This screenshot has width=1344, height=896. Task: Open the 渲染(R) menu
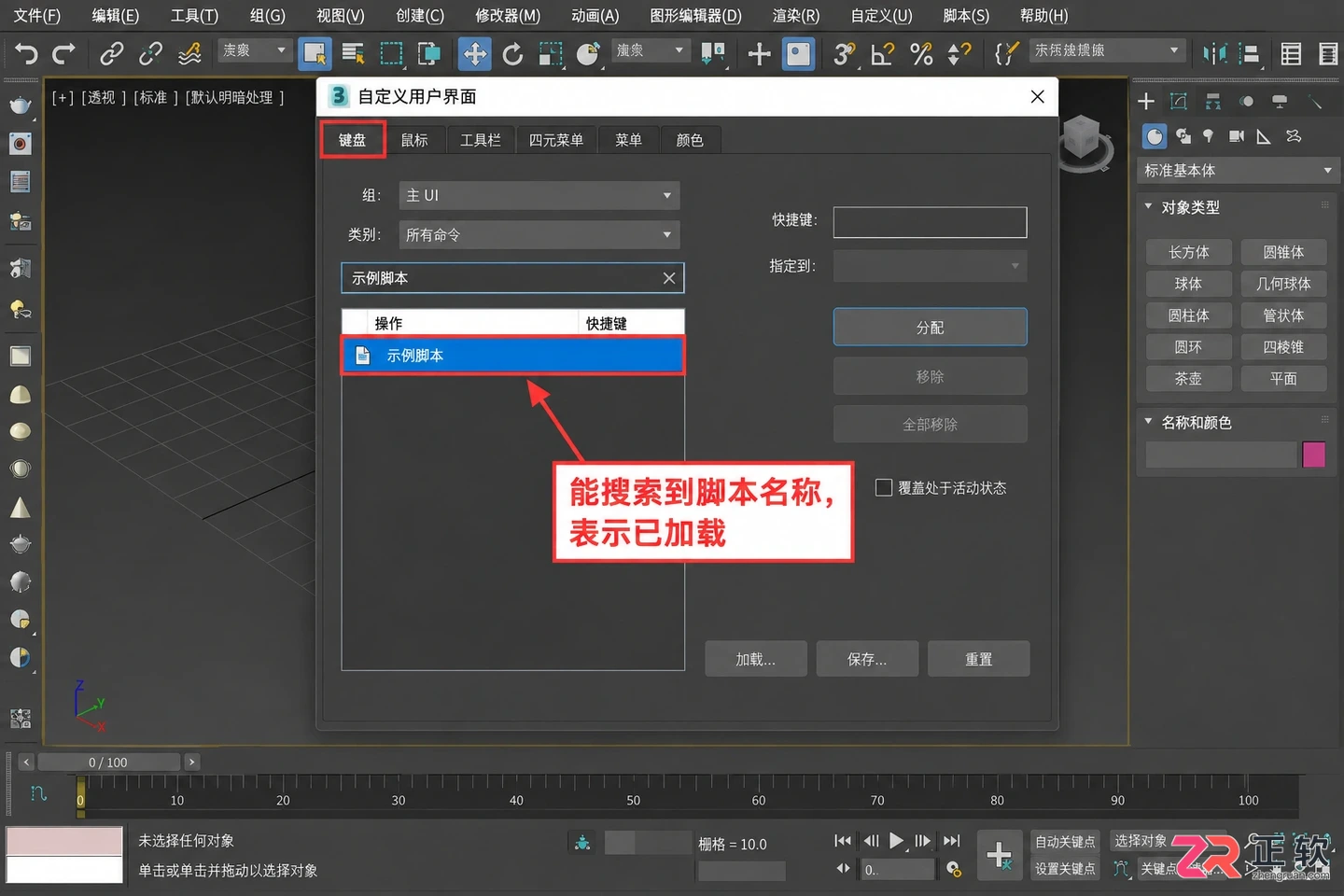click(796, 16)
